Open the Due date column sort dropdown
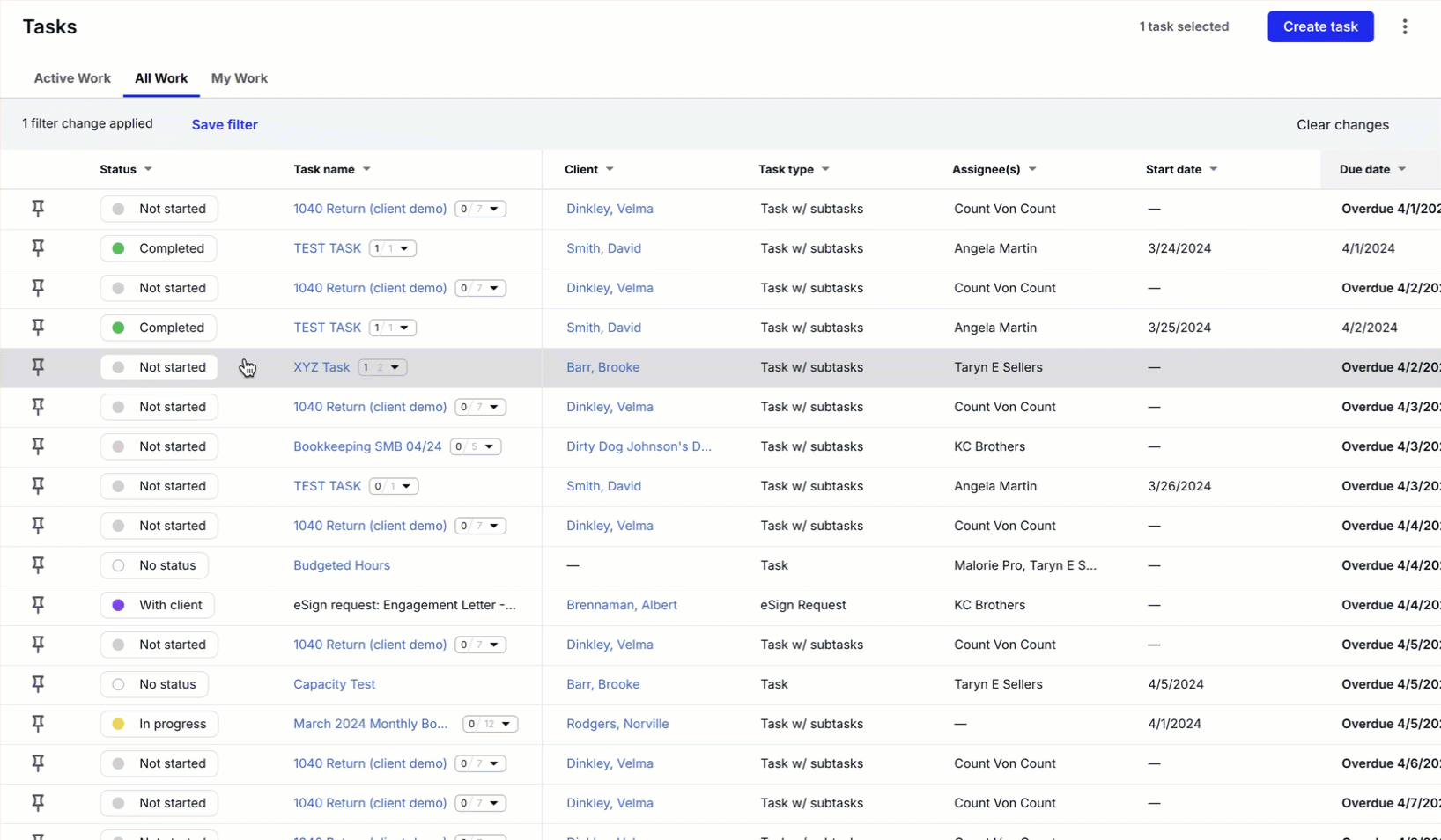Image resolution: width=1441 pixels, height=840 pixels. point(1403,169)
